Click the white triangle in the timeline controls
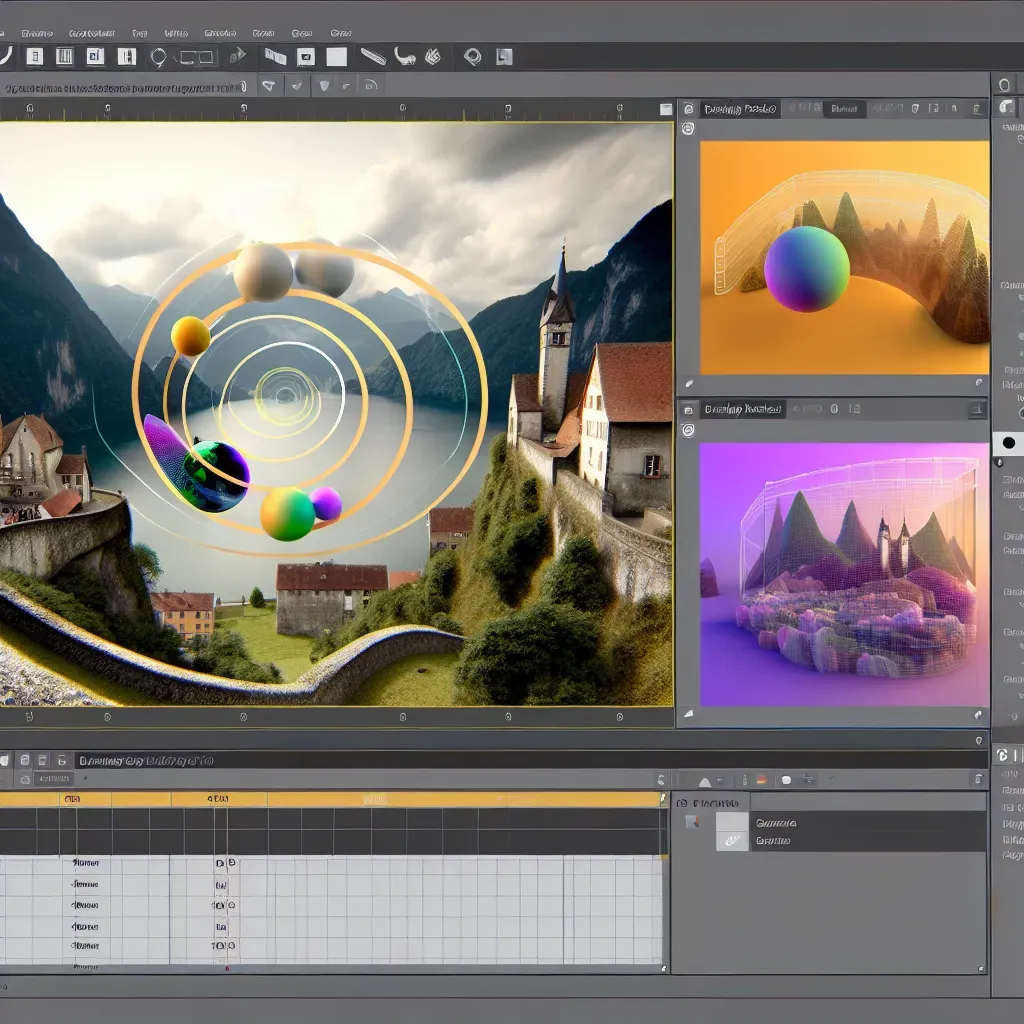 click(x=705, y=782)
